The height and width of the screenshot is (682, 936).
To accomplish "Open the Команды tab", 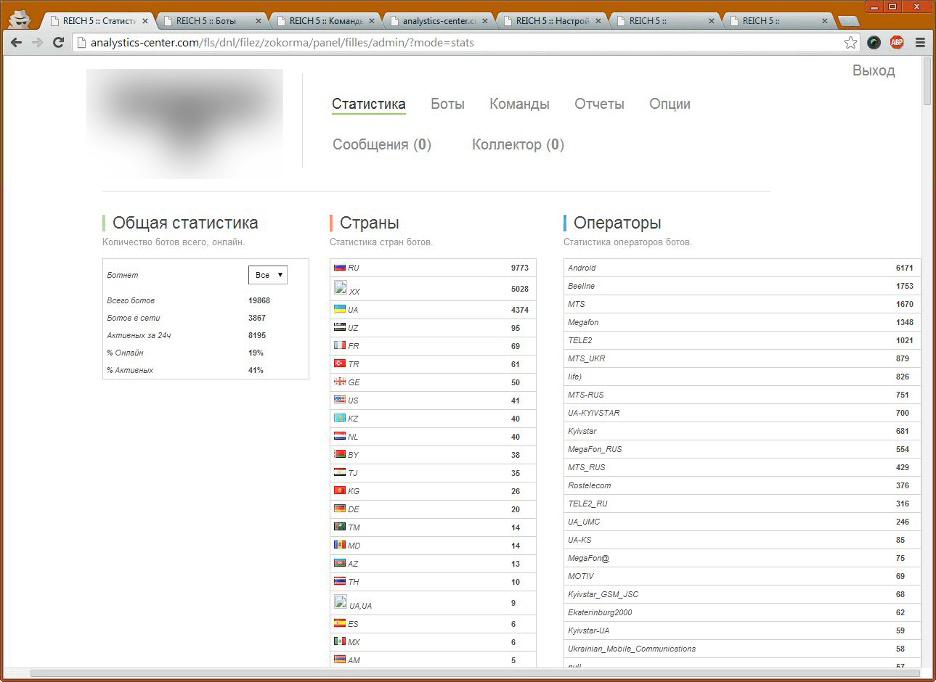I will (519, 103).
